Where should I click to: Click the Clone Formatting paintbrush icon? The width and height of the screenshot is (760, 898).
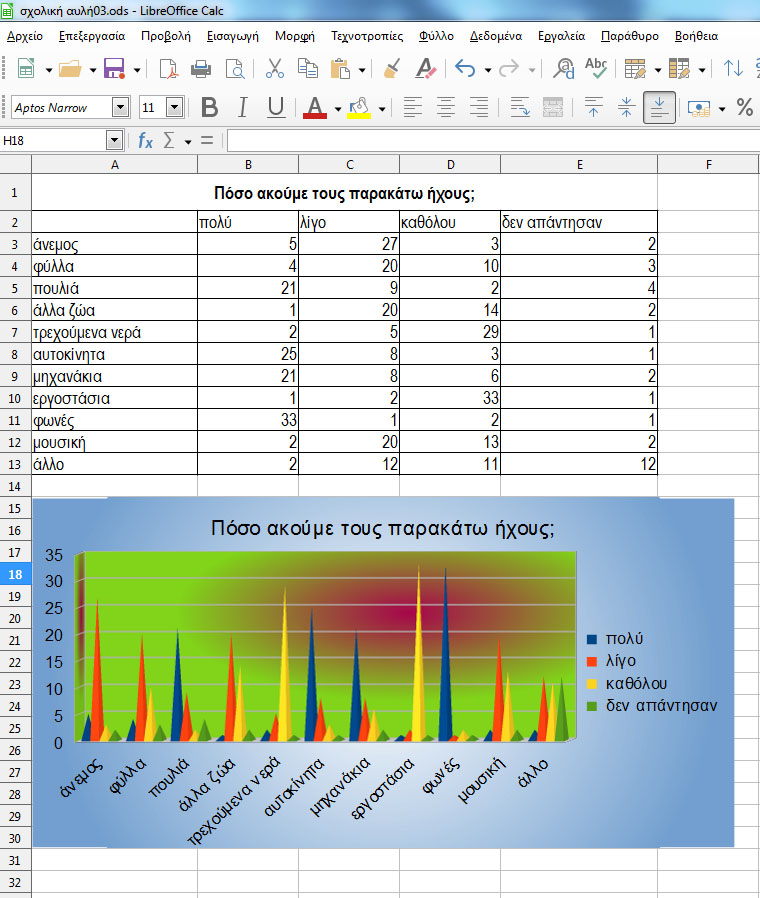pyautogui.click(x=392, y=69)
